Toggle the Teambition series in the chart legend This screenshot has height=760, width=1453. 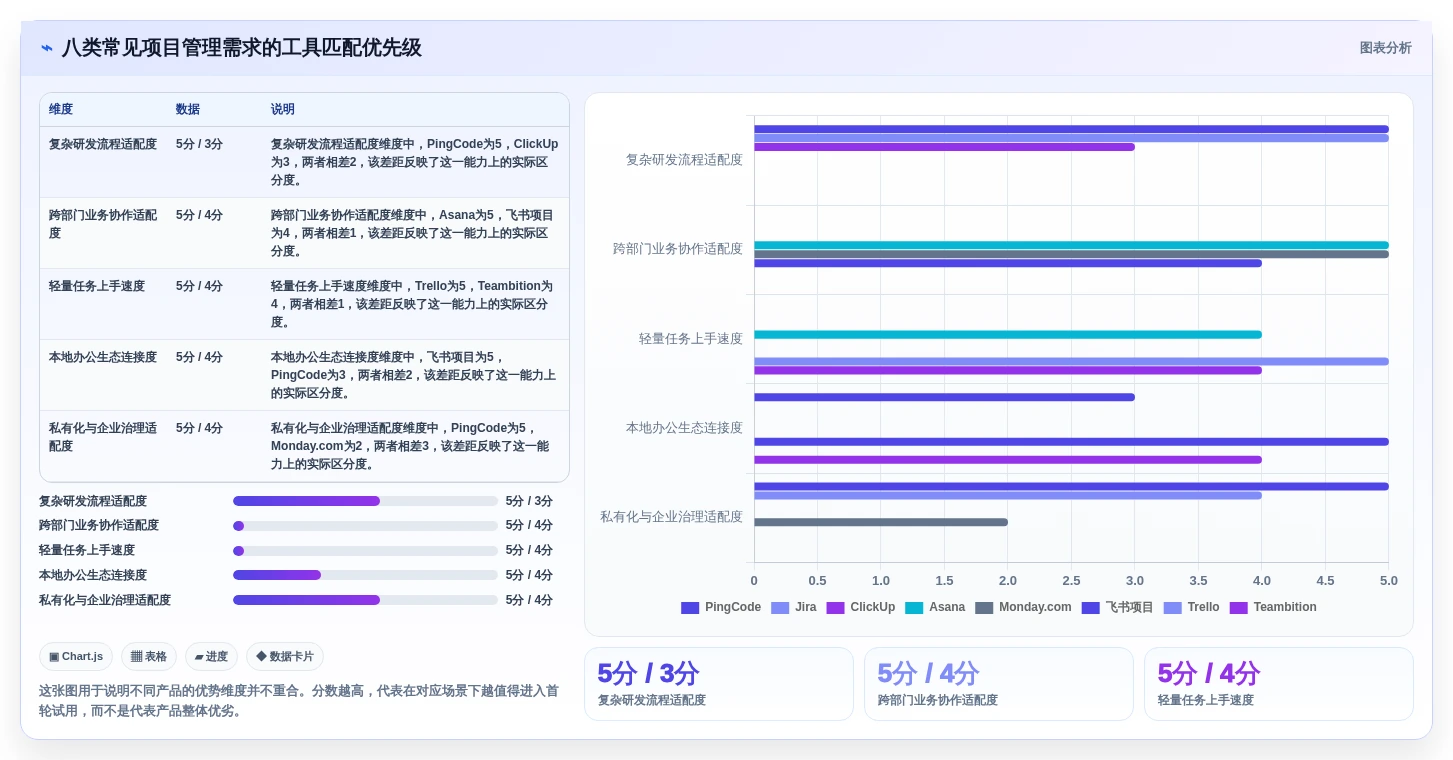(1273, 607)
